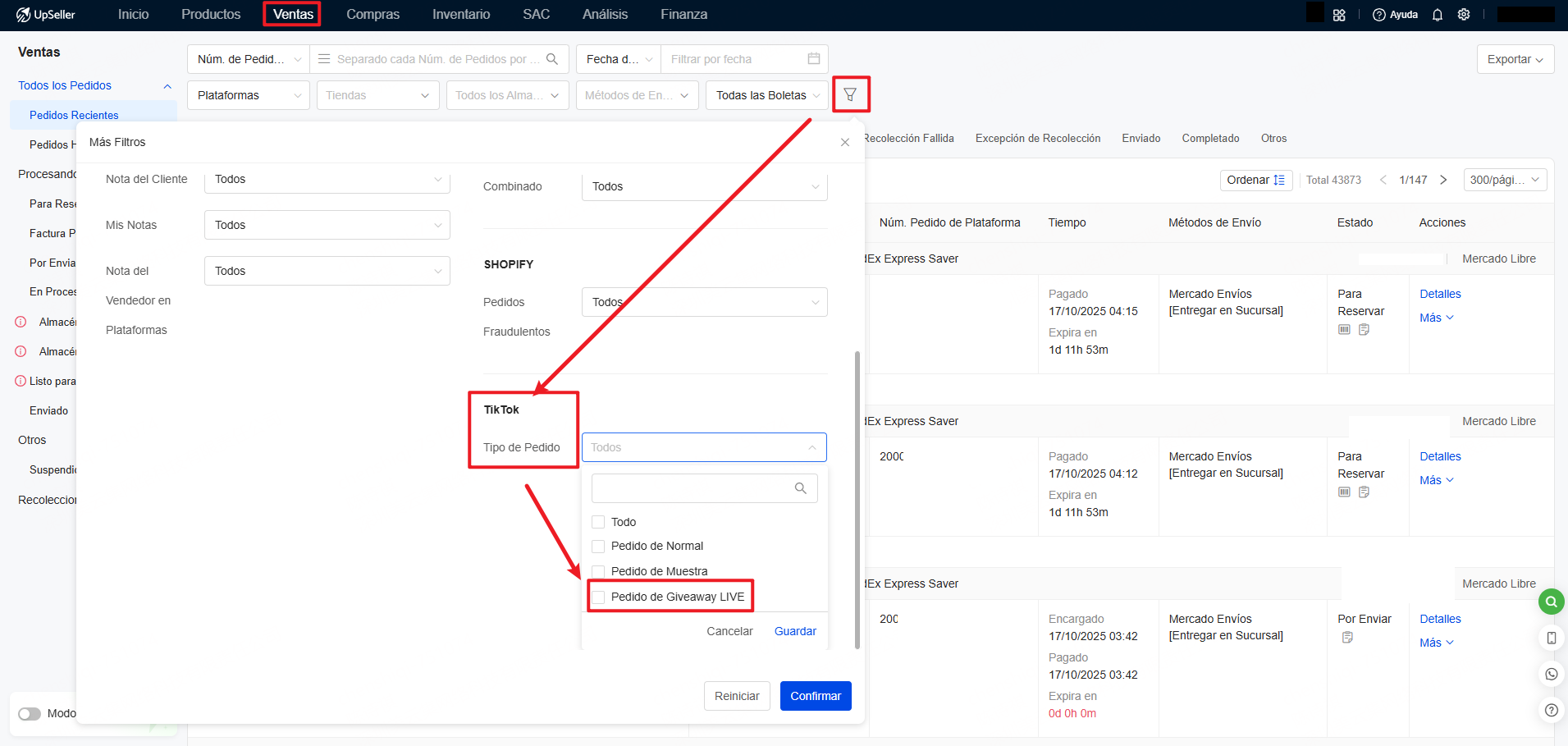Click the apps grid icon in header
The width and height of the screenshot is (1568, 746).
click(x=1339, y=15)
